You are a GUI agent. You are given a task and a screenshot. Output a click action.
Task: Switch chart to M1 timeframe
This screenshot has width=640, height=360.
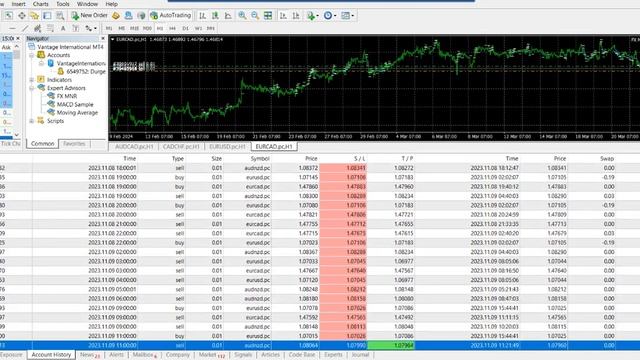pyautogui.click(x=109, y=28)
